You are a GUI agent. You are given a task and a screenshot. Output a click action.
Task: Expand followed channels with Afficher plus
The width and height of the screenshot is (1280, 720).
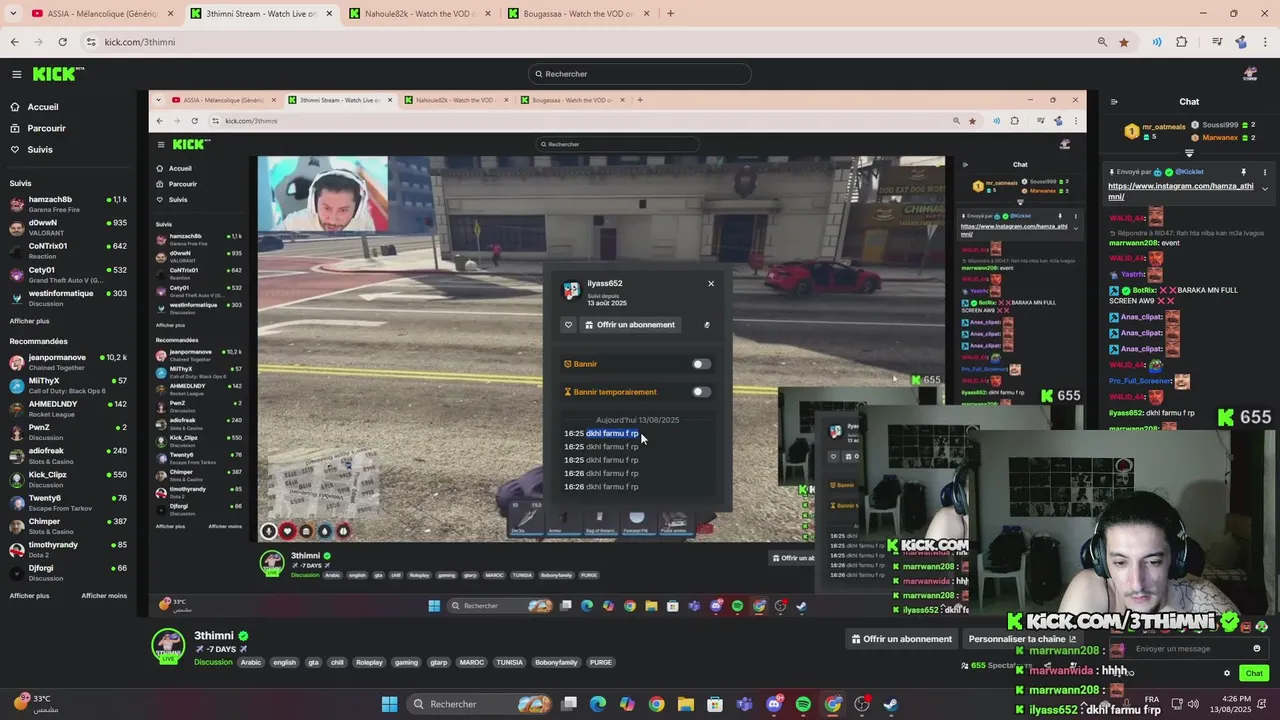point(29,321)
